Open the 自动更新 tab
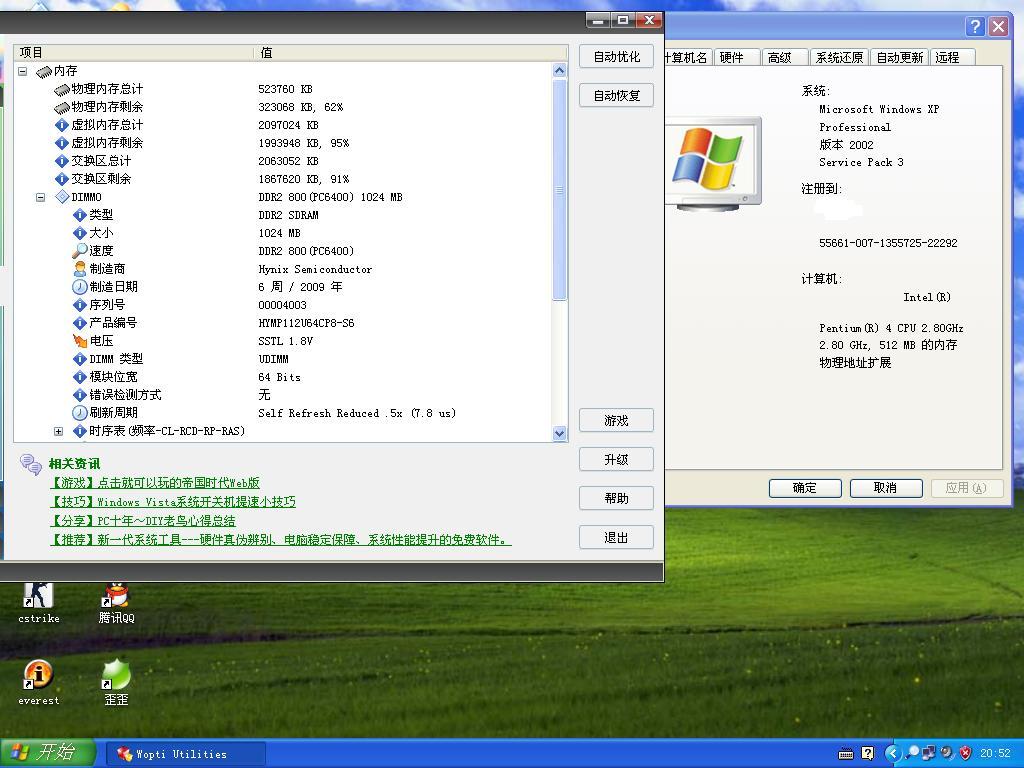The width and height of the screenshot is (1024, 768). (x=899, y=58)
